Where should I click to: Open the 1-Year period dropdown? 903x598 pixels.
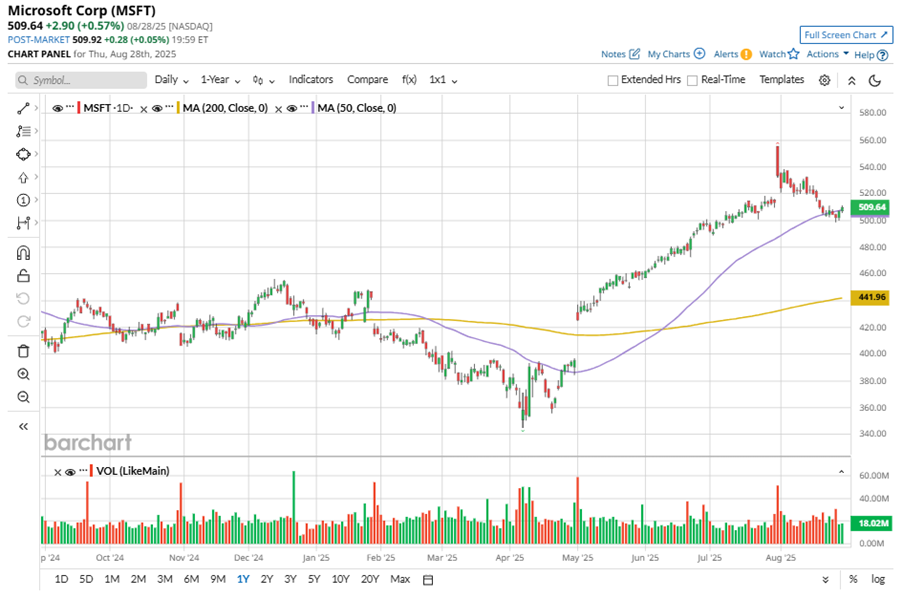pos(220,80)
